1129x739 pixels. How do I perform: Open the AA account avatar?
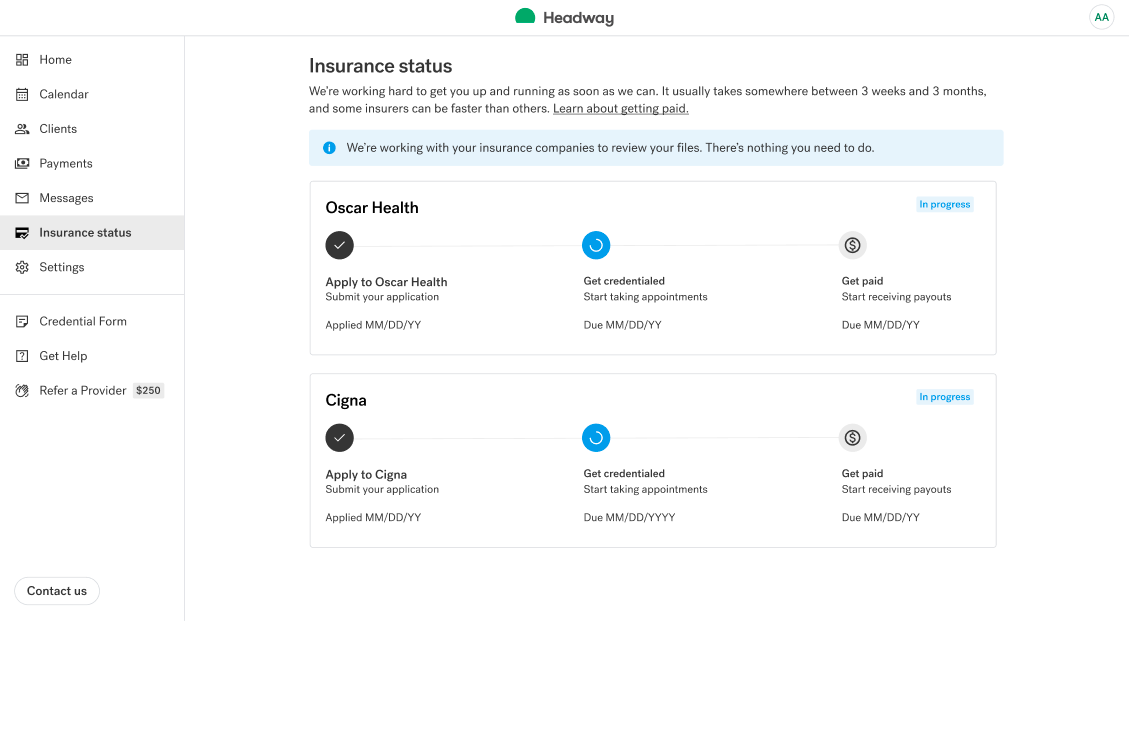click(1102, 17)
